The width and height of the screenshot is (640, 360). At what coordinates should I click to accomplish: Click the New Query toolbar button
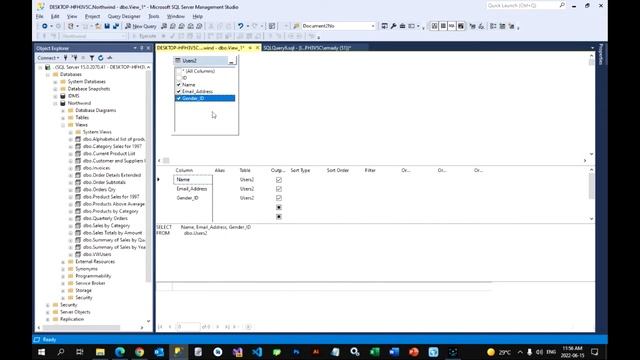coord(140,26)
